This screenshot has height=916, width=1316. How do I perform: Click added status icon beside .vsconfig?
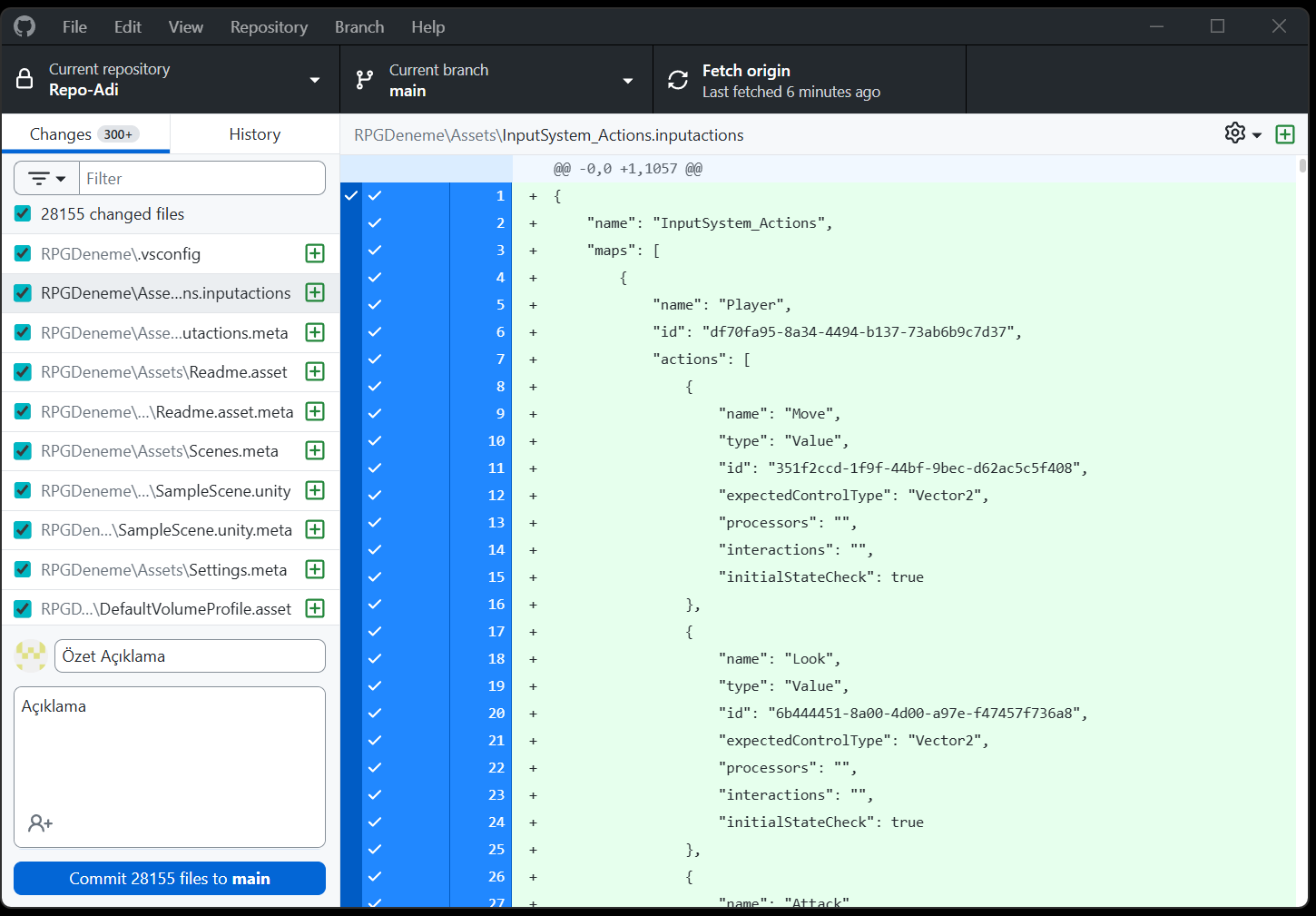point(315,253)
